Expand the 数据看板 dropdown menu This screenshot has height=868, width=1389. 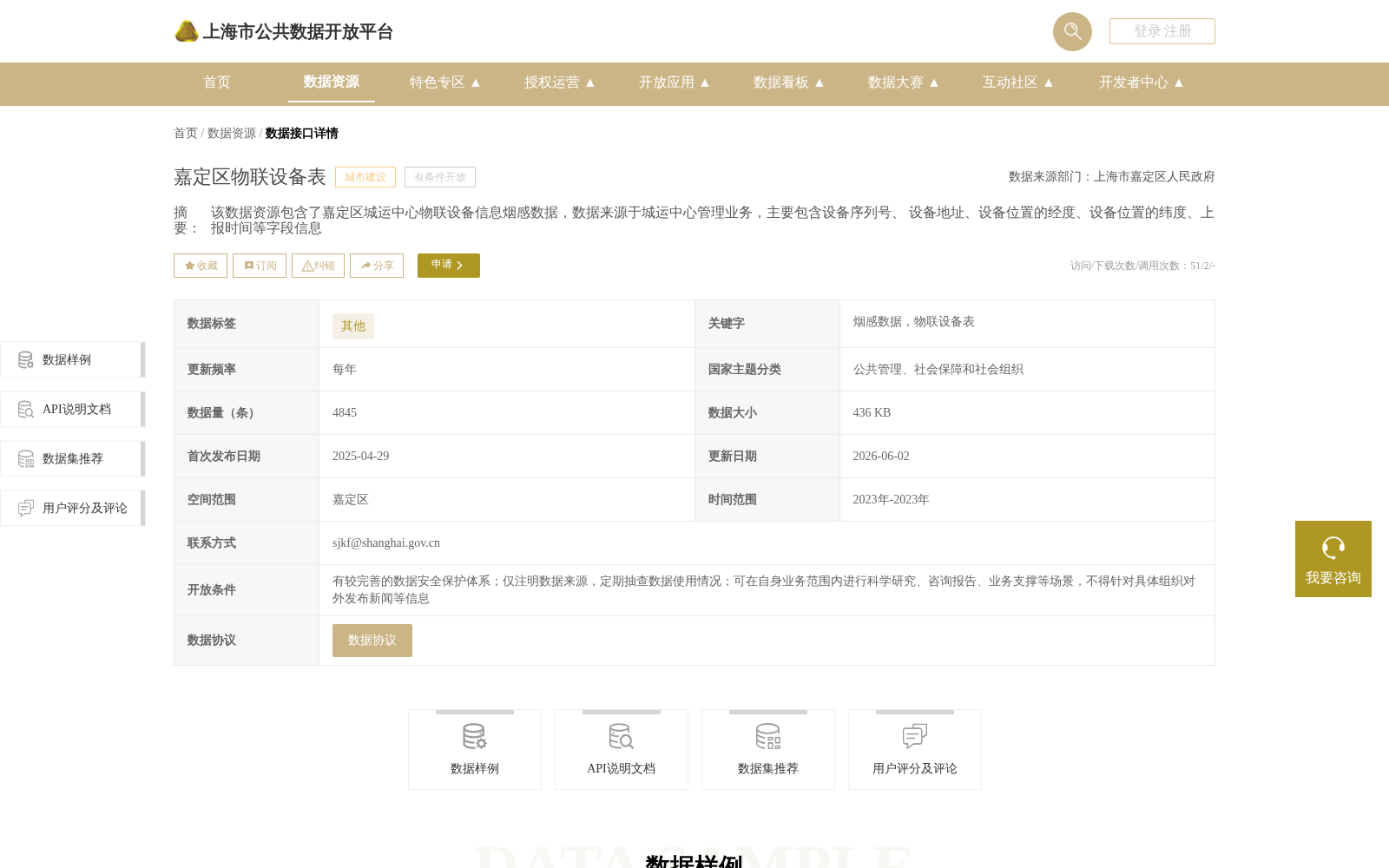789,82
